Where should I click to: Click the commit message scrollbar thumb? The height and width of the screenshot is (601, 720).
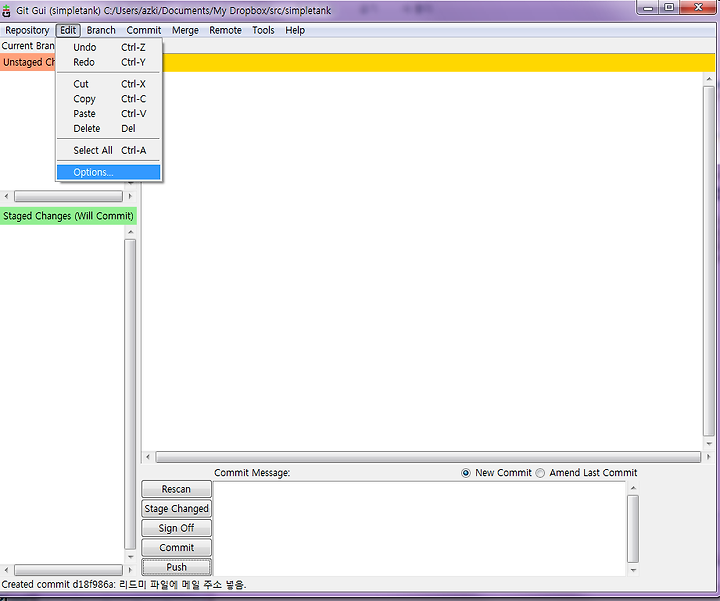click(633, 528)
